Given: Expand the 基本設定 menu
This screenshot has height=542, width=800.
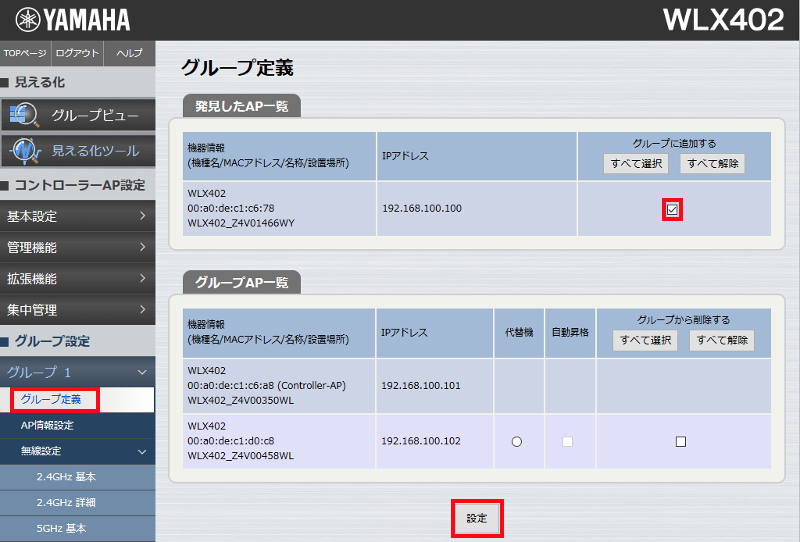Looking at the screenshot, I should [78, 216].
